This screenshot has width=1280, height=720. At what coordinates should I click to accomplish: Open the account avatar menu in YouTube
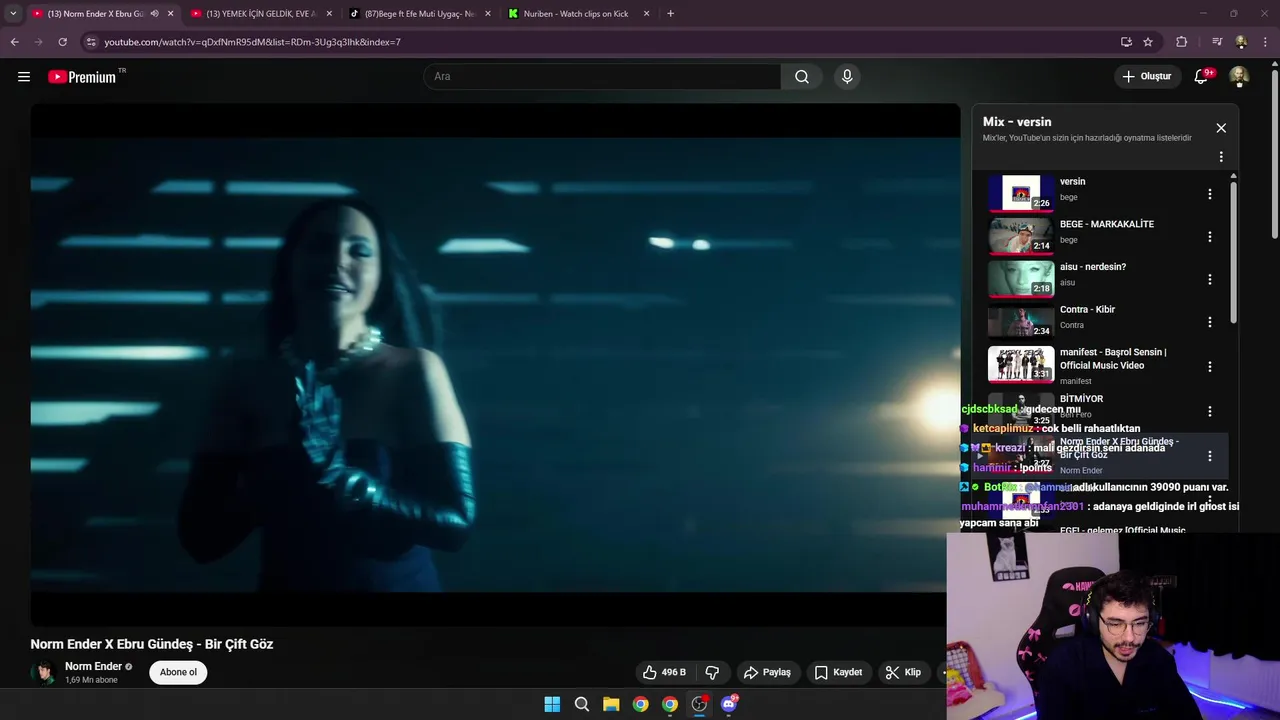(1239, 77)
